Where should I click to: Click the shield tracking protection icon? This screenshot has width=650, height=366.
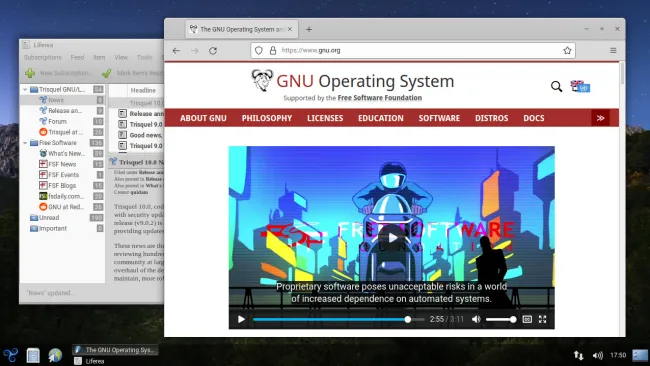[259, 51]
